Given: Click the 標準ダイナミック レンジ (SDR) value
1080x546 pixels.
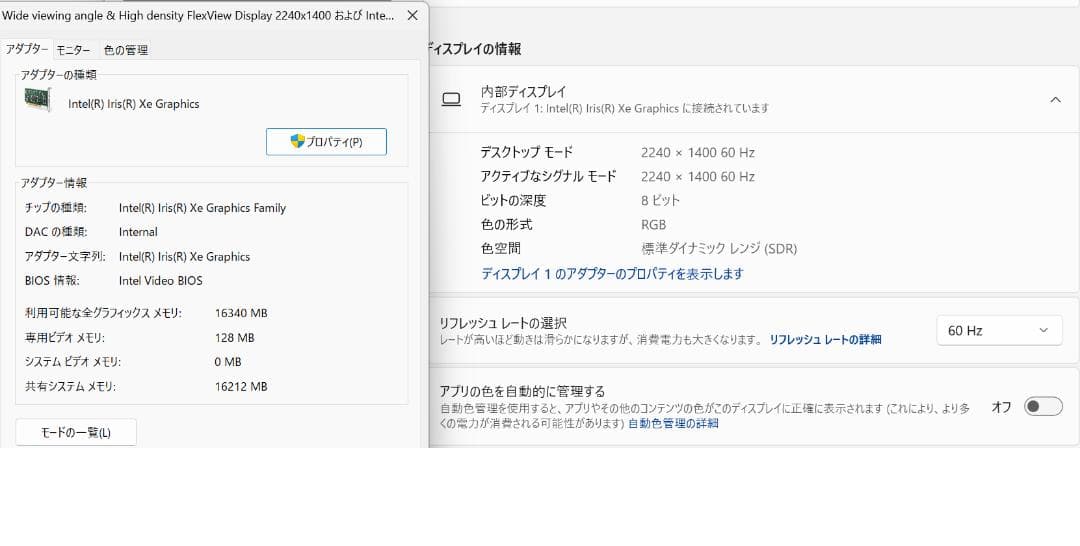Looking at the screenshot, I should click(x=718, y=249).
